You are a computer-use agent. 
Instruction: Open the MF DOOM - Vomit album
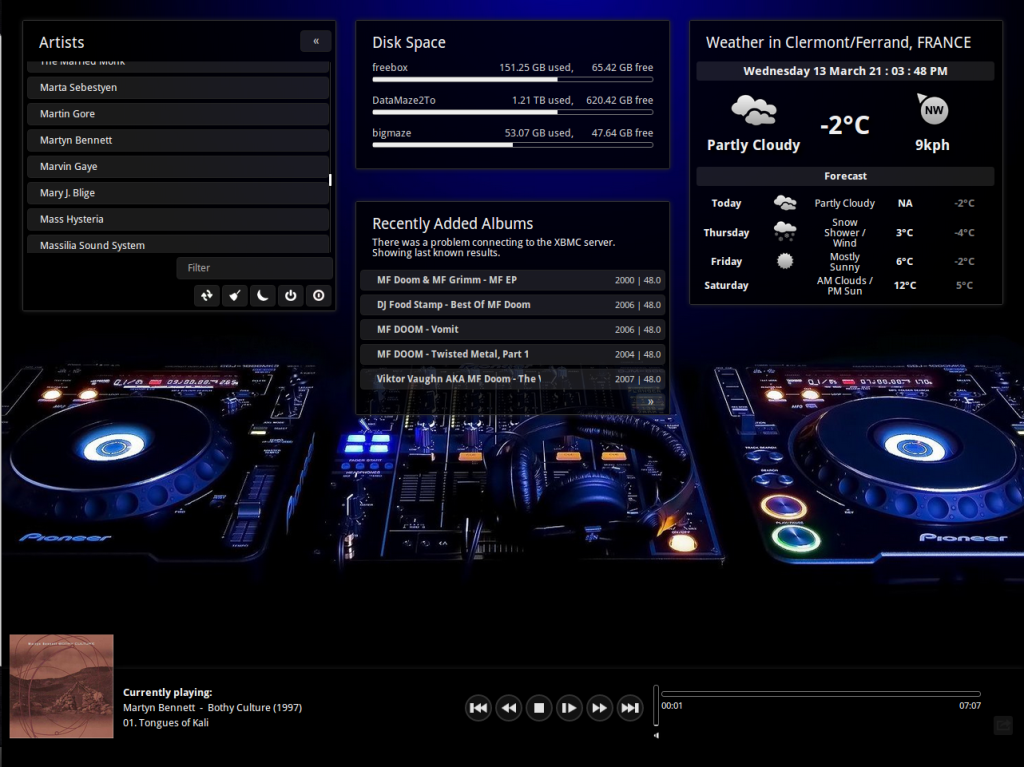[x=512, y=329]
